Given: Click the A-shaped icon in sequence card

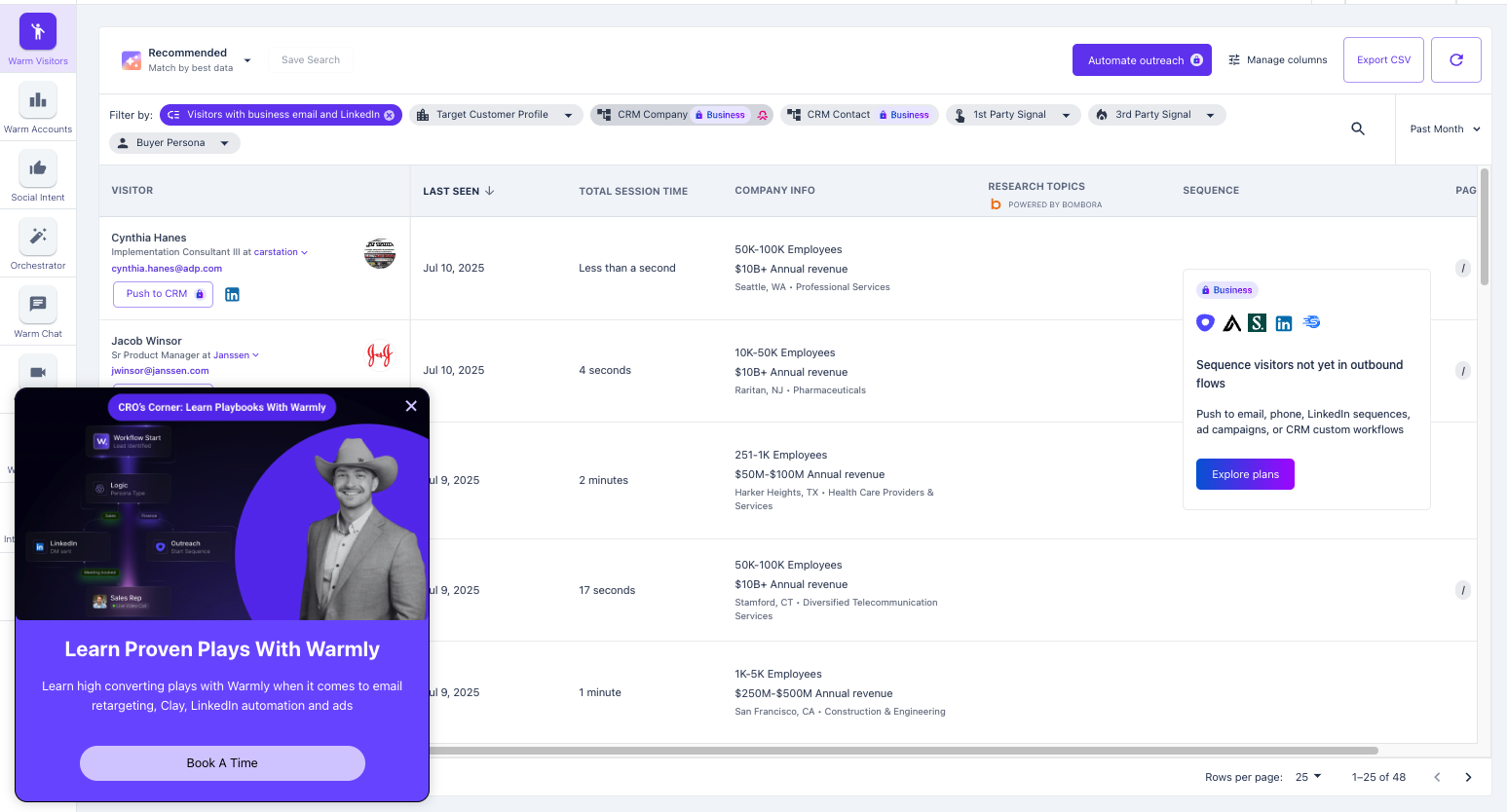Looking at the screenshot, I should [1232, 323].
